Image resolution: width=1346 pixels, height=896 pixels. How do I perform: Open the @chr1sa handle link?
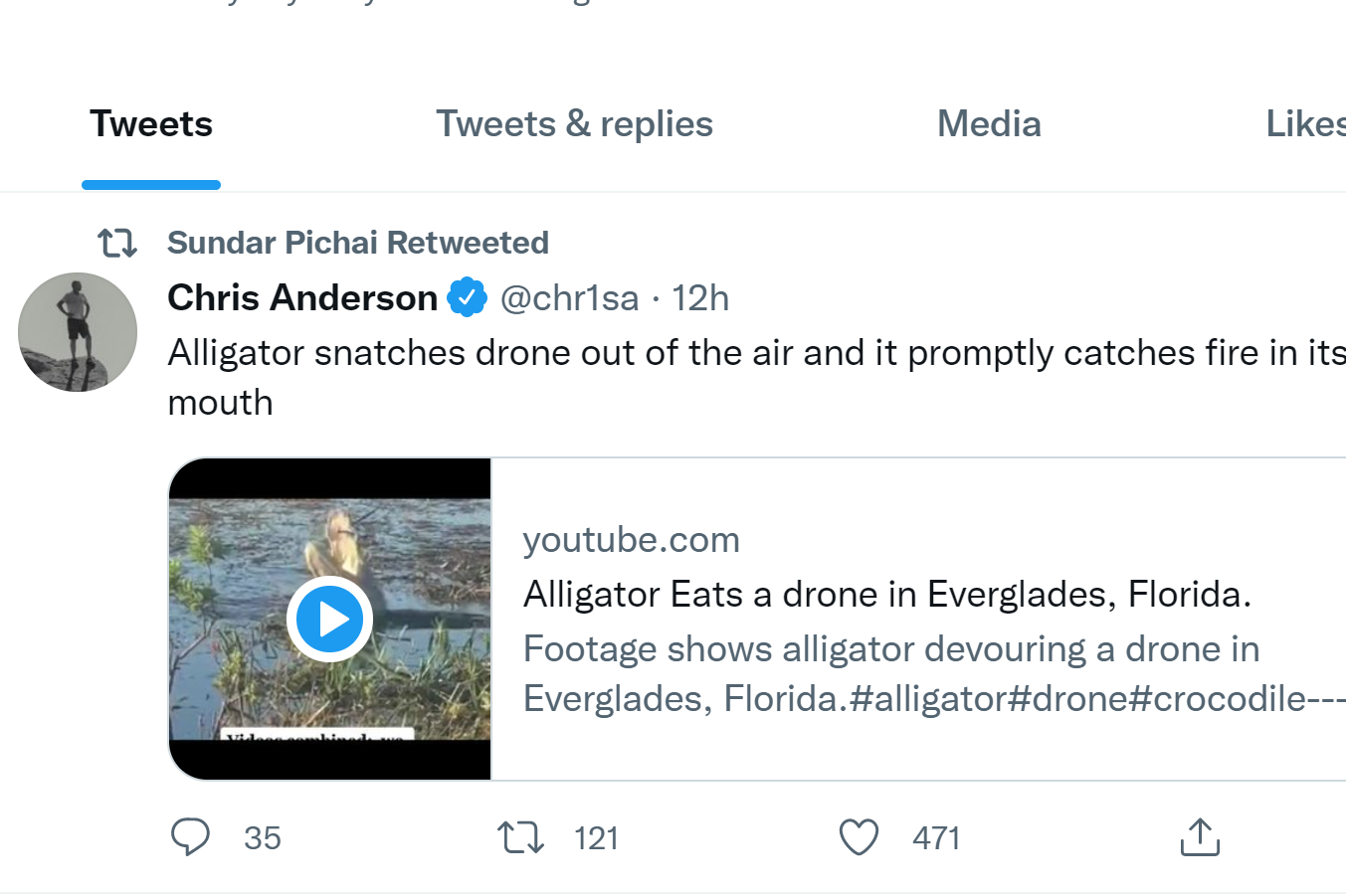pos(569,297)
